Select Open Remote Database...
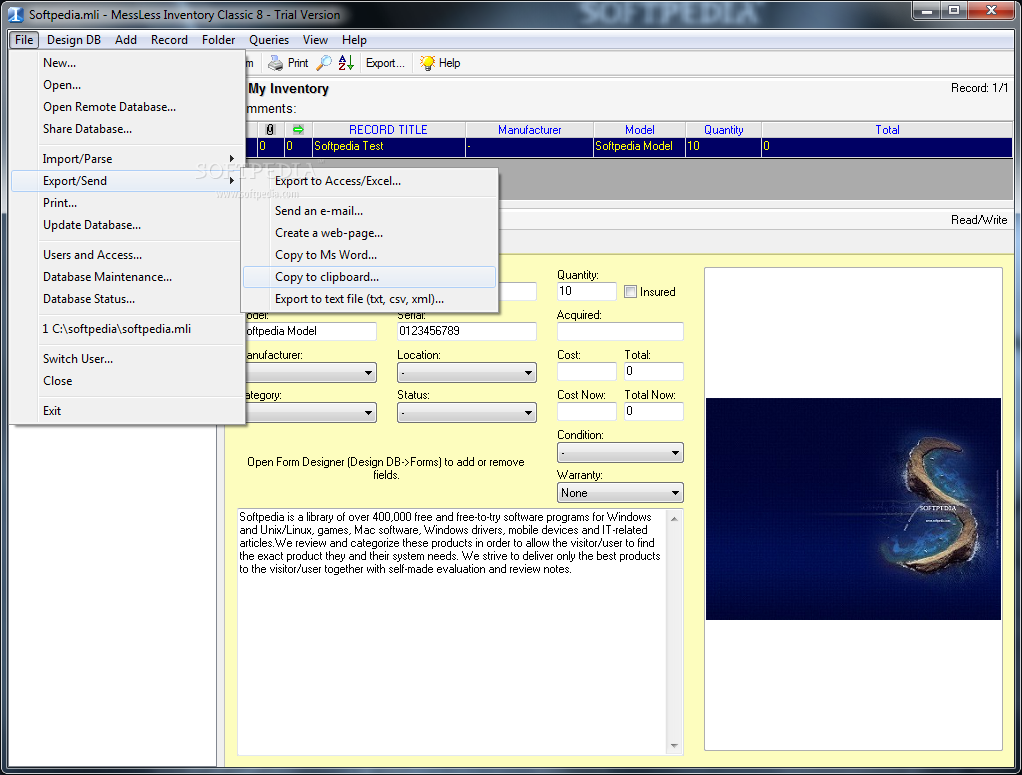Screen dimensions: 1022x775 (x=127, y=107)
